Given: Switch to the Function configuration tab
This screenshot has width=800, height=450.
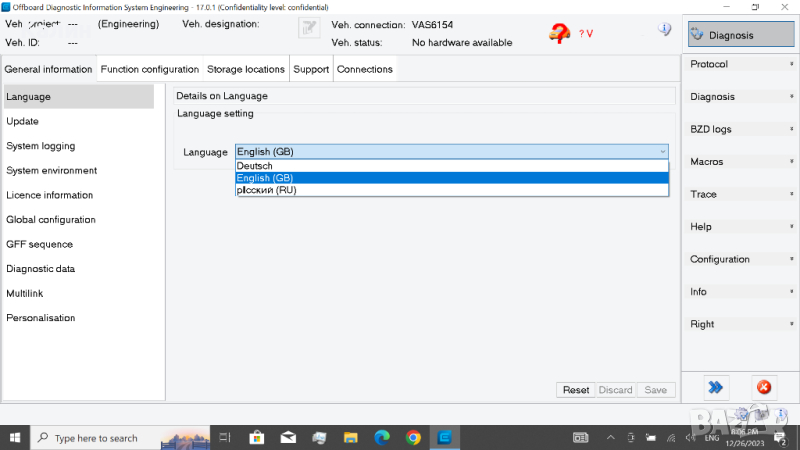Looking at the screenshot, I should (x=149, y=70).
